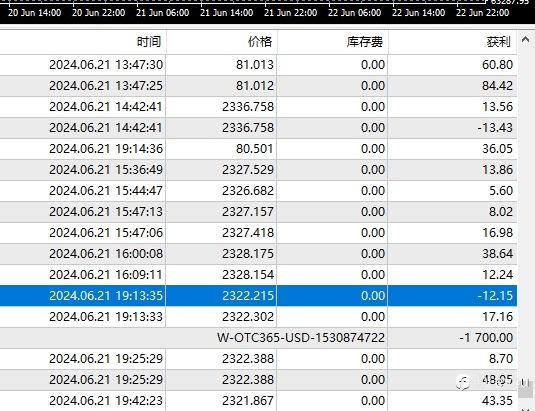The image size is (535, 411).
Task: Click the price cell 2327.529
Action: [248, 170]
